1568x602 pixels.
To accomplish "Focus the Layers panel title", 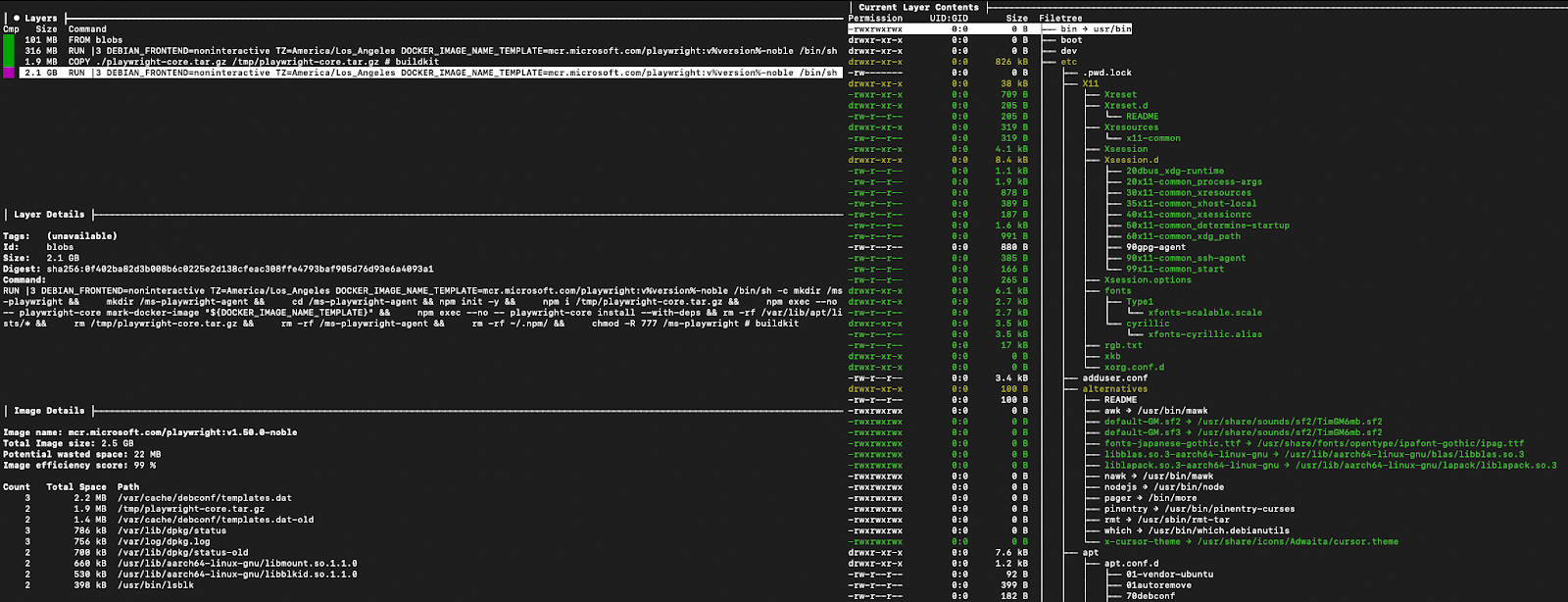I will tap(41, 19).
